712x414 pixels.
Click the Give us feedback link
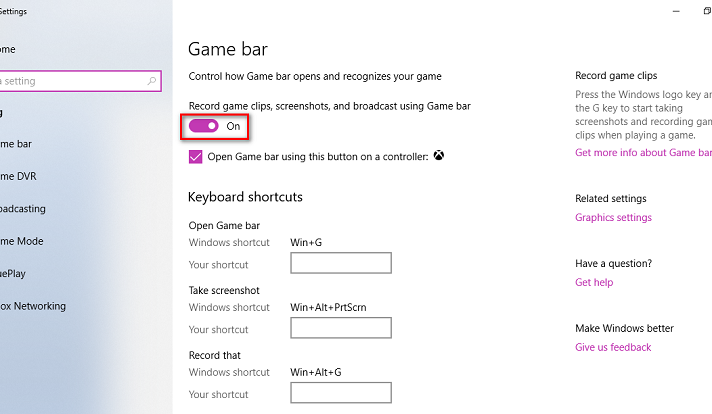pos(613,347)
